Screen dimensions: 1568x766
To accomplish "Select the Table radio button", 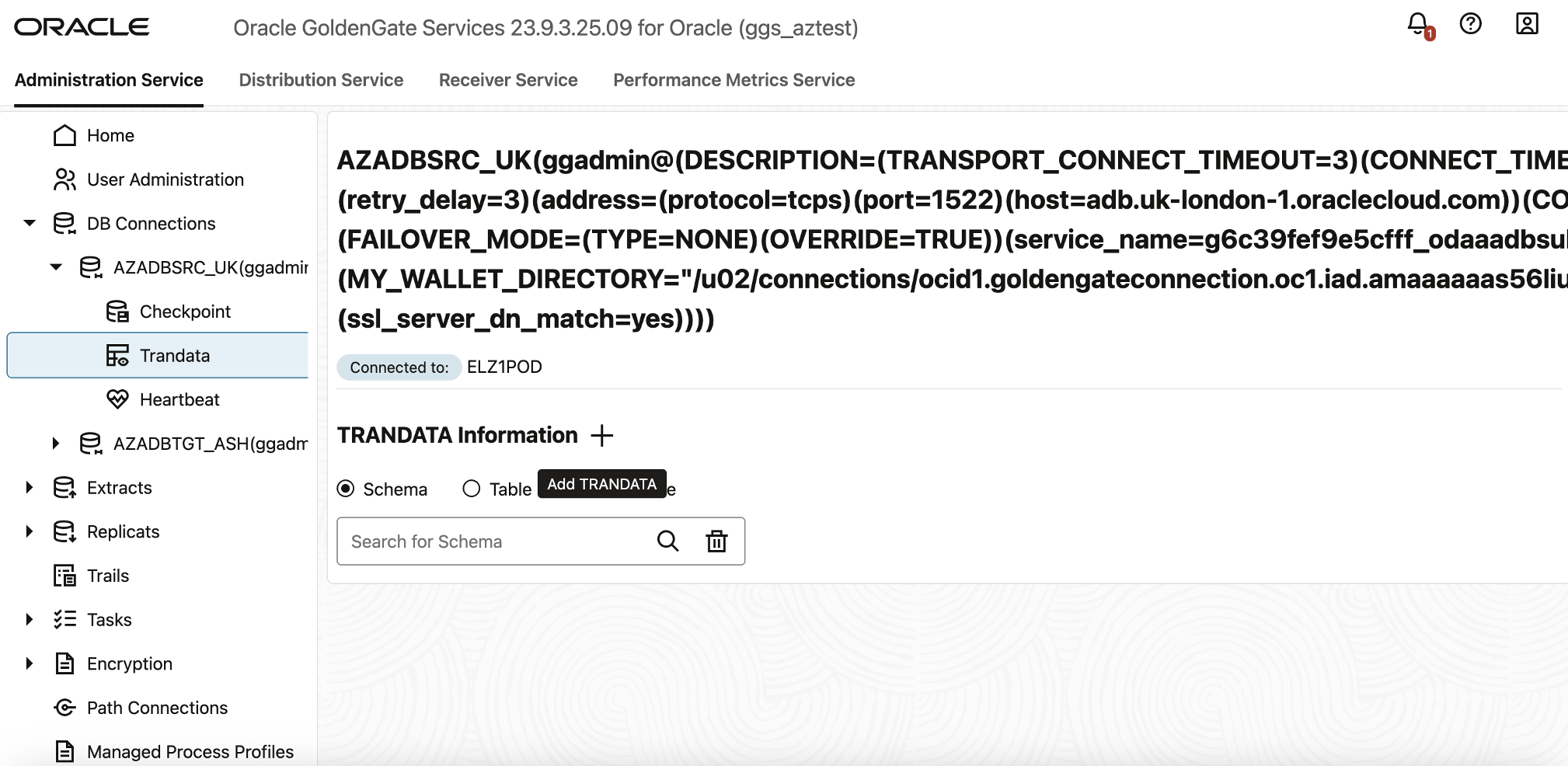I will [472, 489].
